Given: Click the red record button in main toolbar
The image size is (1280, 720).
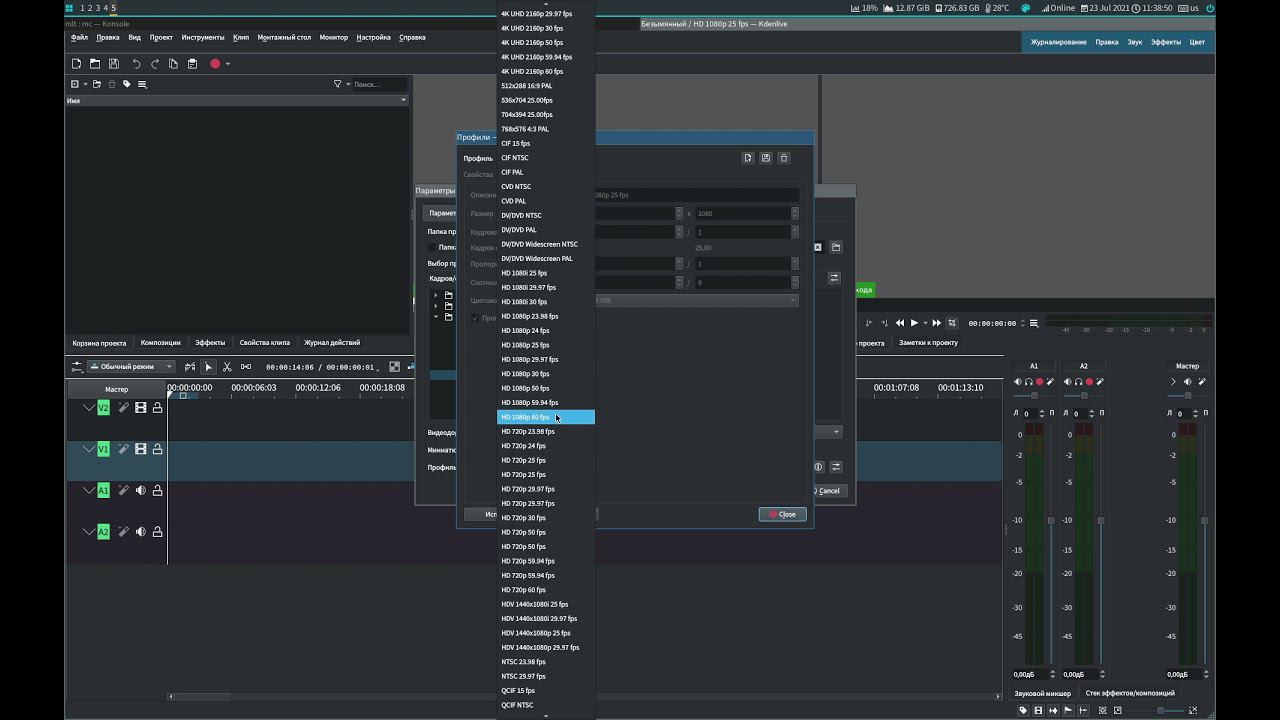Looking at the screenshot, I should (x=214, y=64).
